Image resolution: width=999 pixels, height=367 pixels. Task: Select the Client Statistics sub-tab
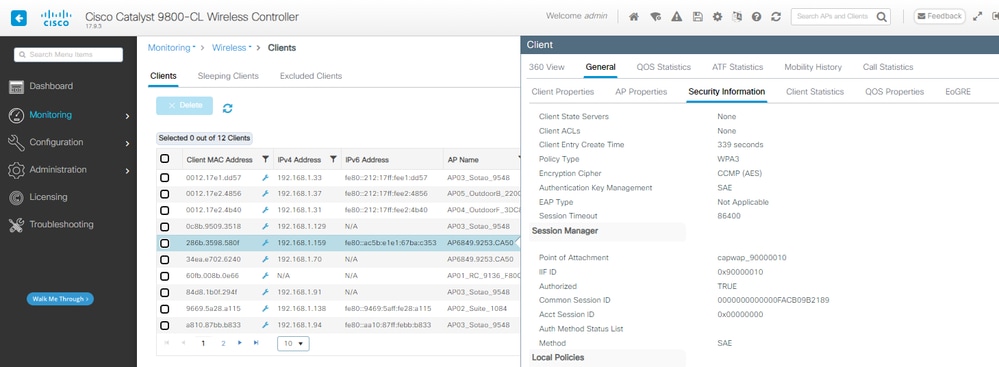click(815, 92)
